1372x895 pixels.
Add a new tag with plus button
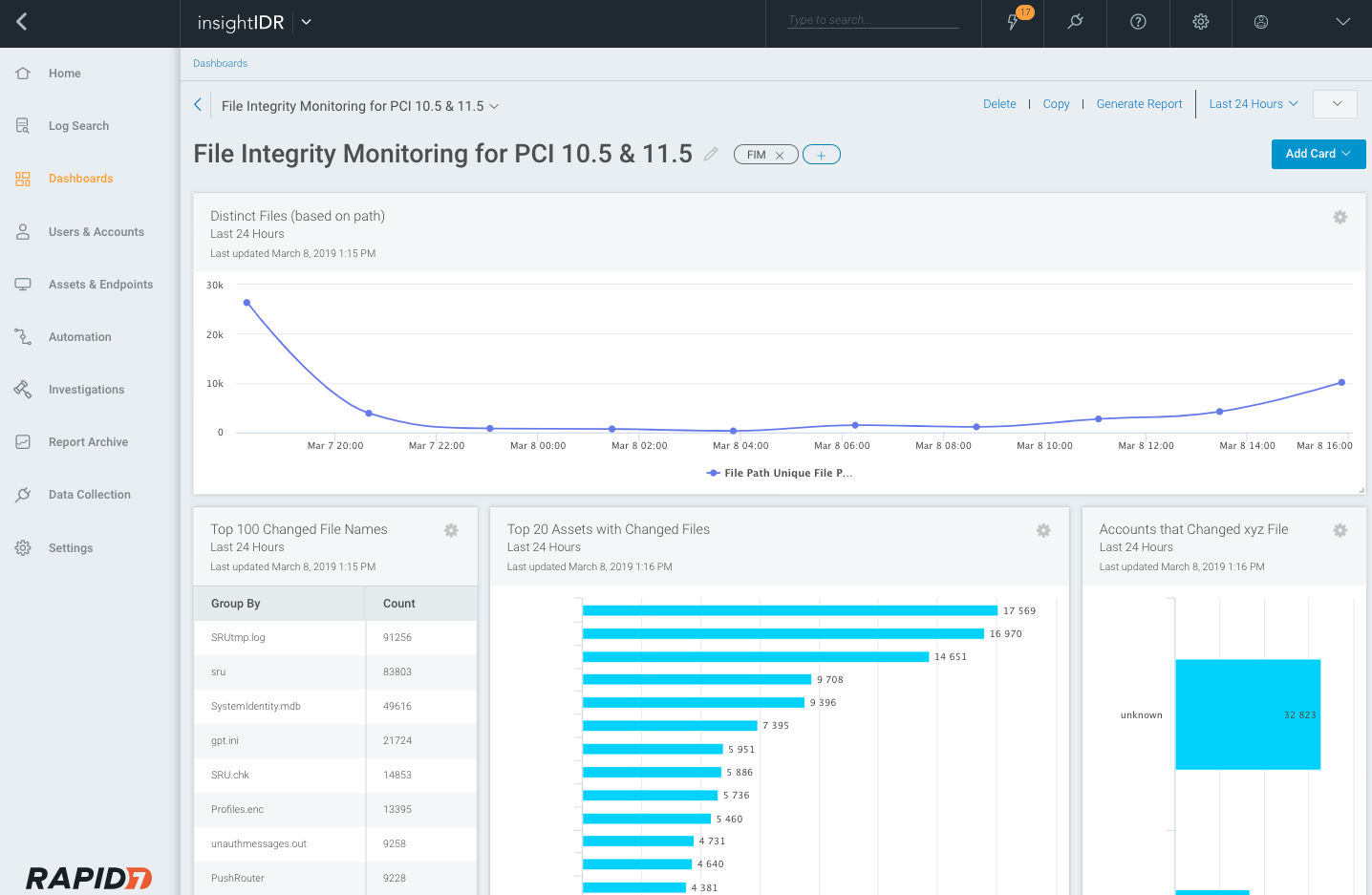coord(821,155)
